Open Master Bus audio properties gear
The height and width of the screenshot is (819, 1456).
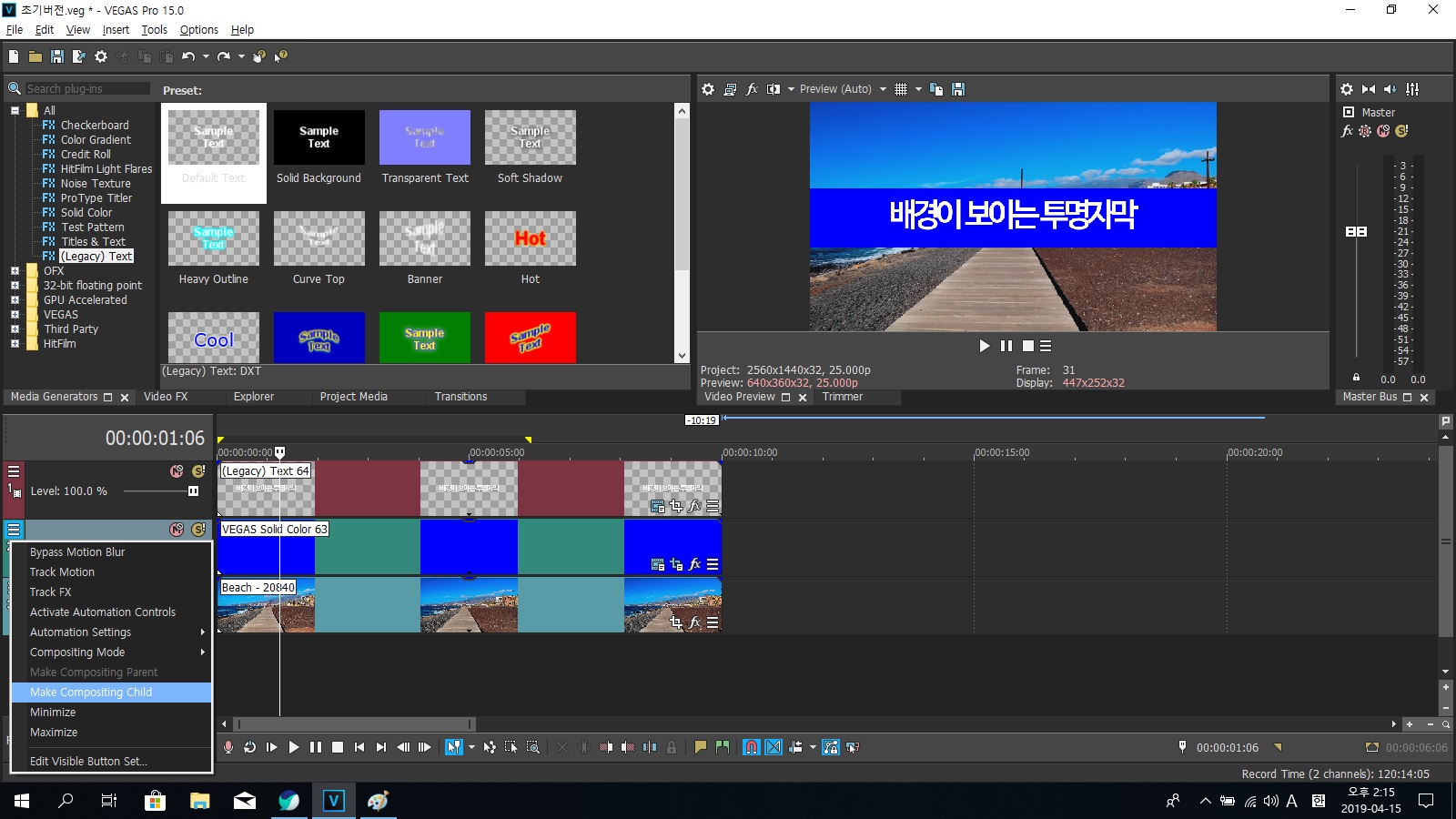coord(1347,89)
